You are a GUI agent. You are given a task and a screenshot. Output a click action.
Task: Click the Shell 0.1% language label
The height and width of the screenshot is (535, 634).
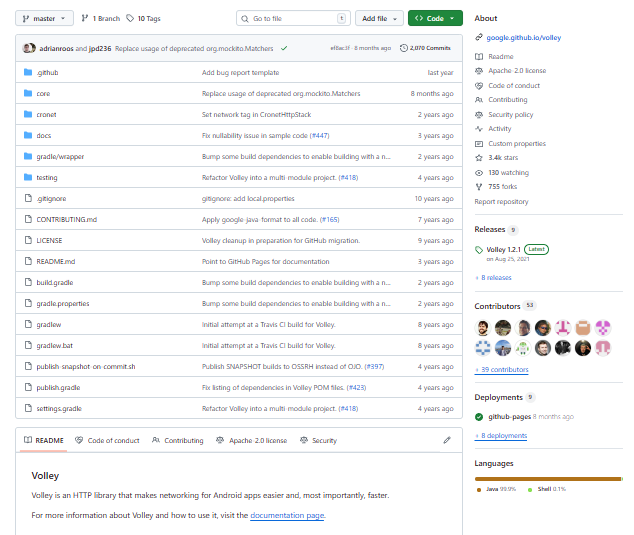click(547, 489)
